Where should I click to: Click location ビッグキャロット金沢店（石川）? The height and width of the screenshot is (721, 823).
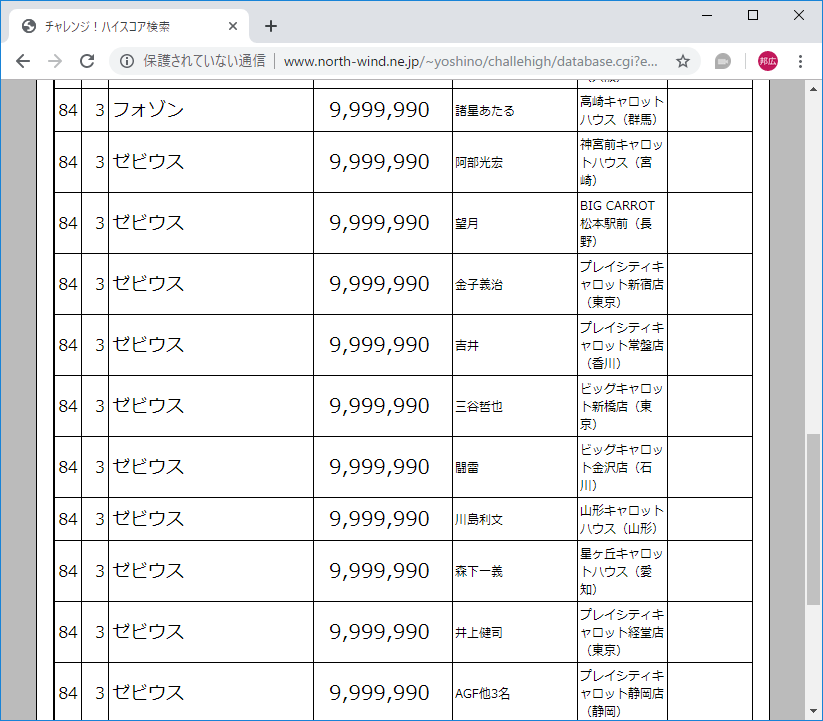[622, 466]
